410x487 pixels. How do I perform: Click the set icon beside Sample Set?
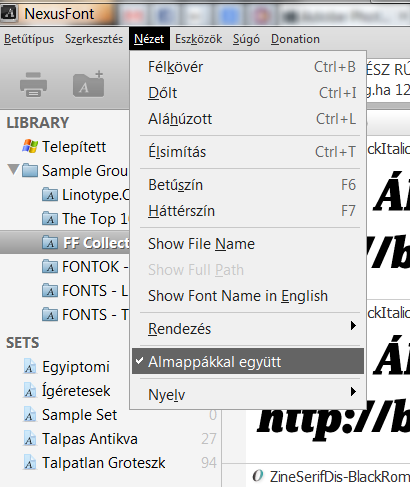(x=30, y=415)
